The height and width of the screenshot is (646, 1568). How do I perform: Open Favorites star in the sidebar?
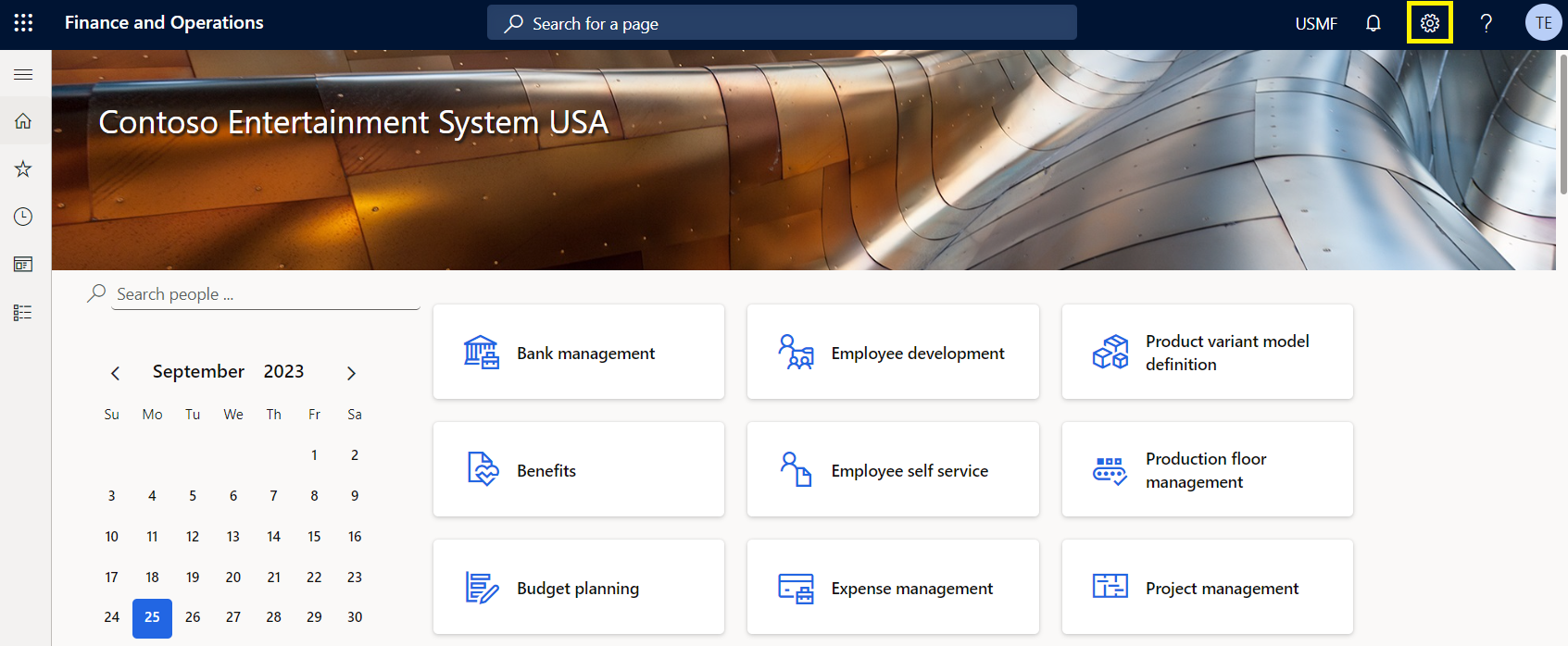[23, 168]
